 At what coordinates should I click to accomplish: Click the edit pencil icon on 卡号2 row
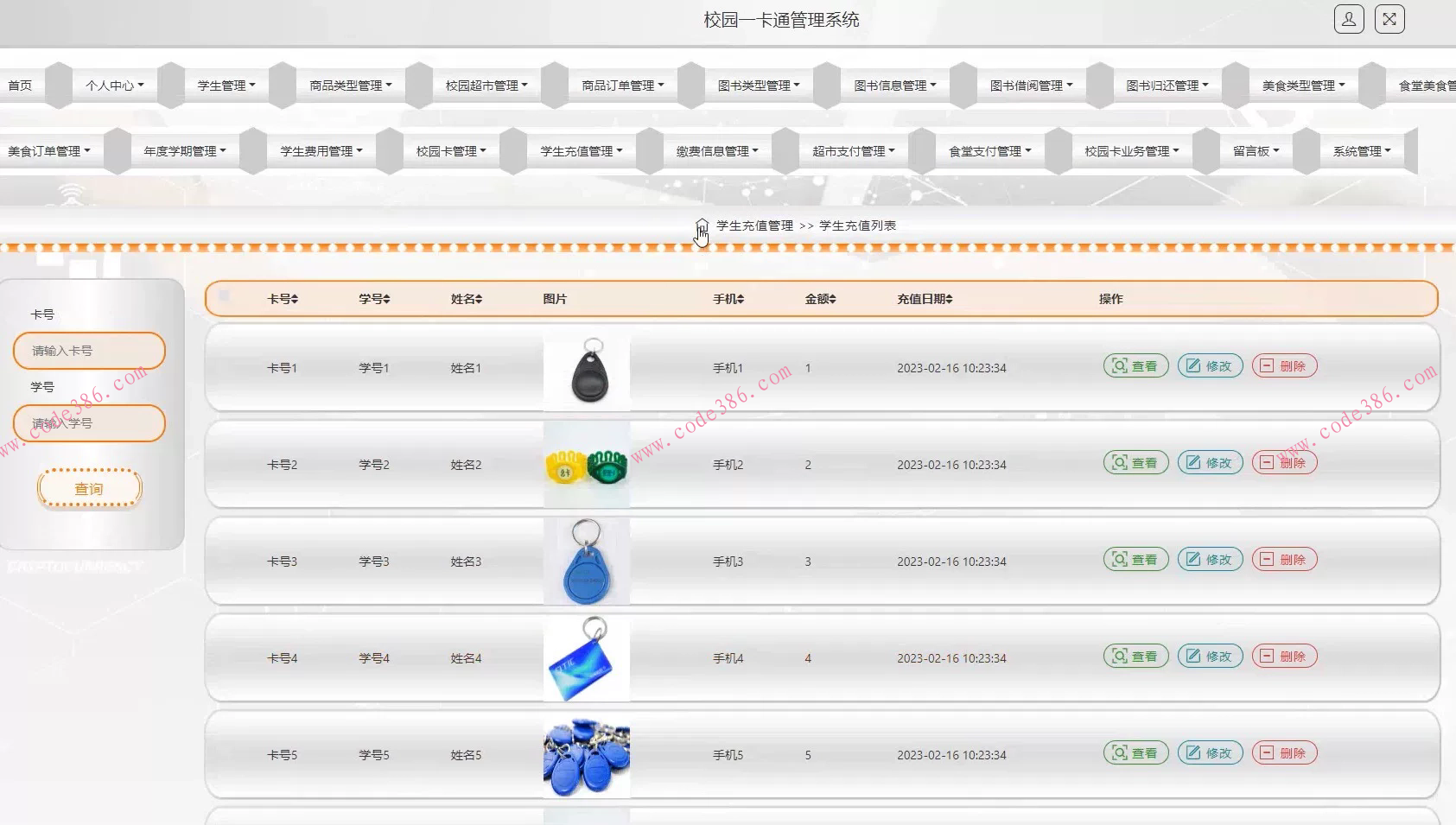pos(1194,462)
